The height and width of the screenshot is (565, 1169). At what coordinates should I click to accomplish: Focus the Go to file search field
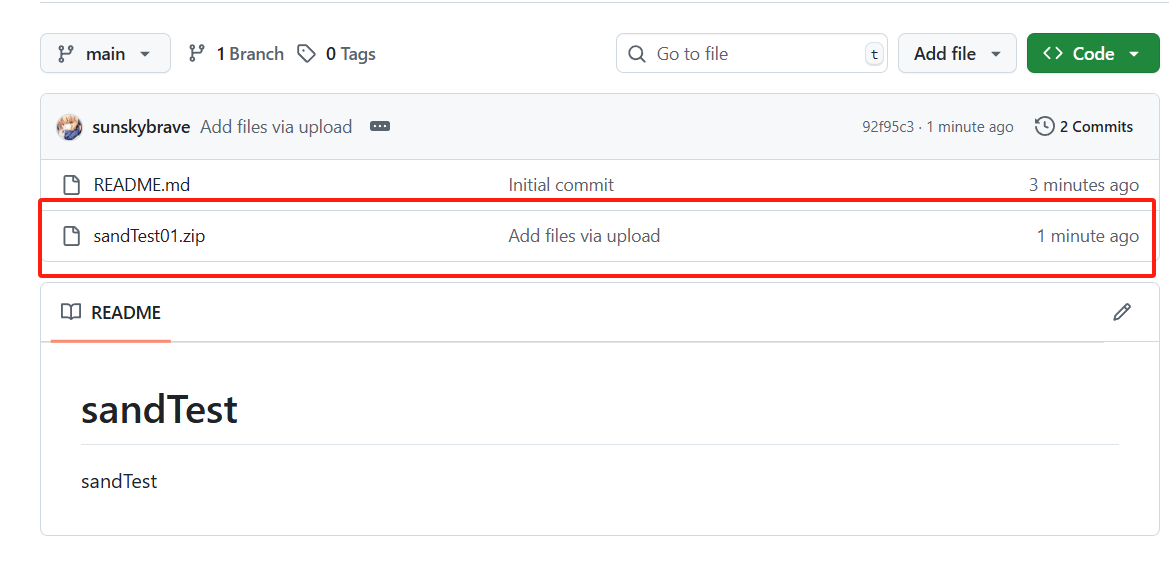pos(752,54)
